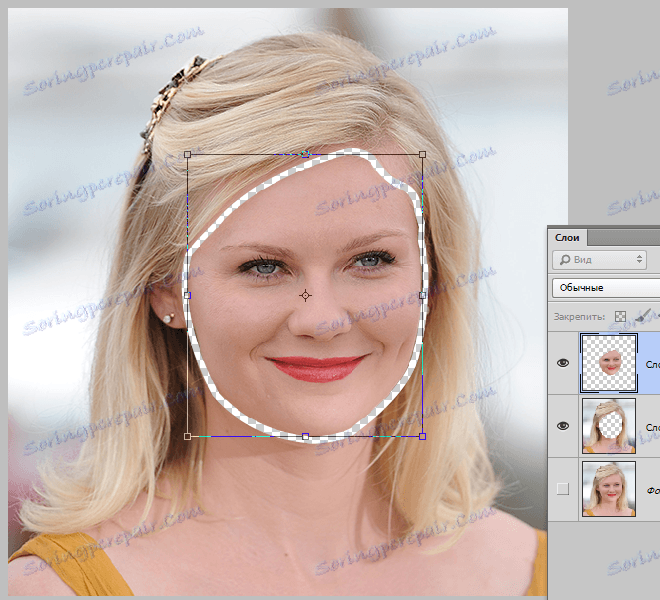Screen dimensions: 660x600
Task: Click the original photo background layer thumbnail
Action: click(609, 489)
